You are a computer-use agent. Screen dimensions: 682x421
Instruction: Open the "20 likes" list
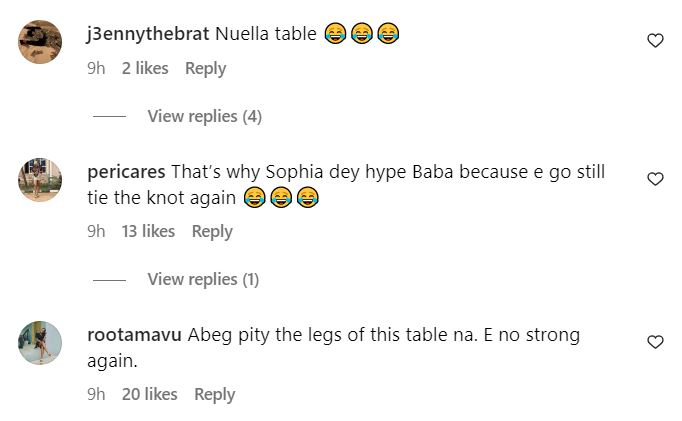pos(149,395)
